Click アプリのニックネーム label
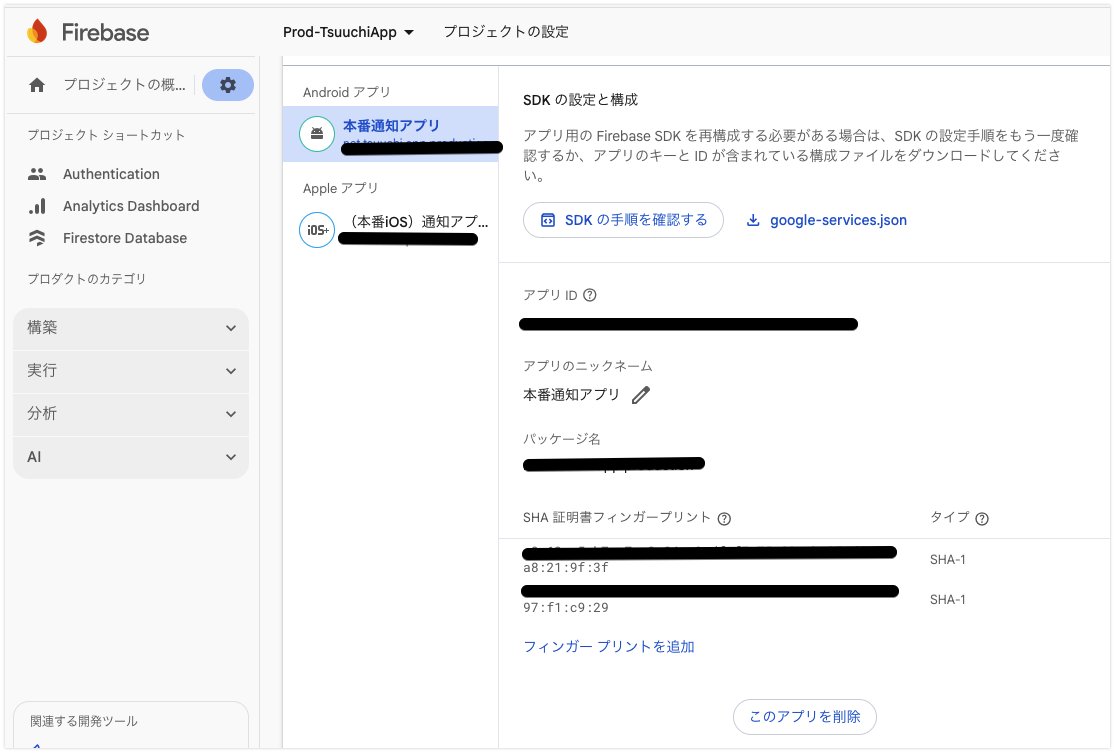Image resolution: width=1115 pixels, height=753 pixels. [587, 366]
